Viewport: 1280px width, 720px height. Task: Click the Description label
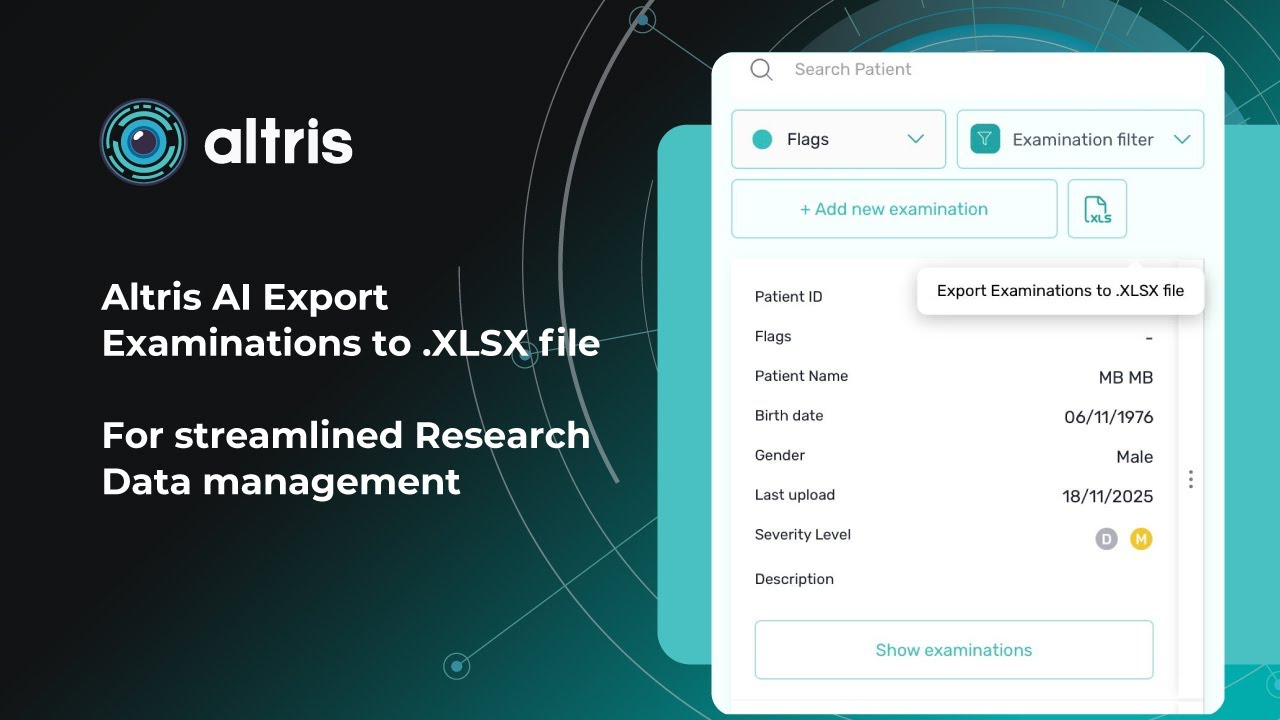click(x=794, y=579)
